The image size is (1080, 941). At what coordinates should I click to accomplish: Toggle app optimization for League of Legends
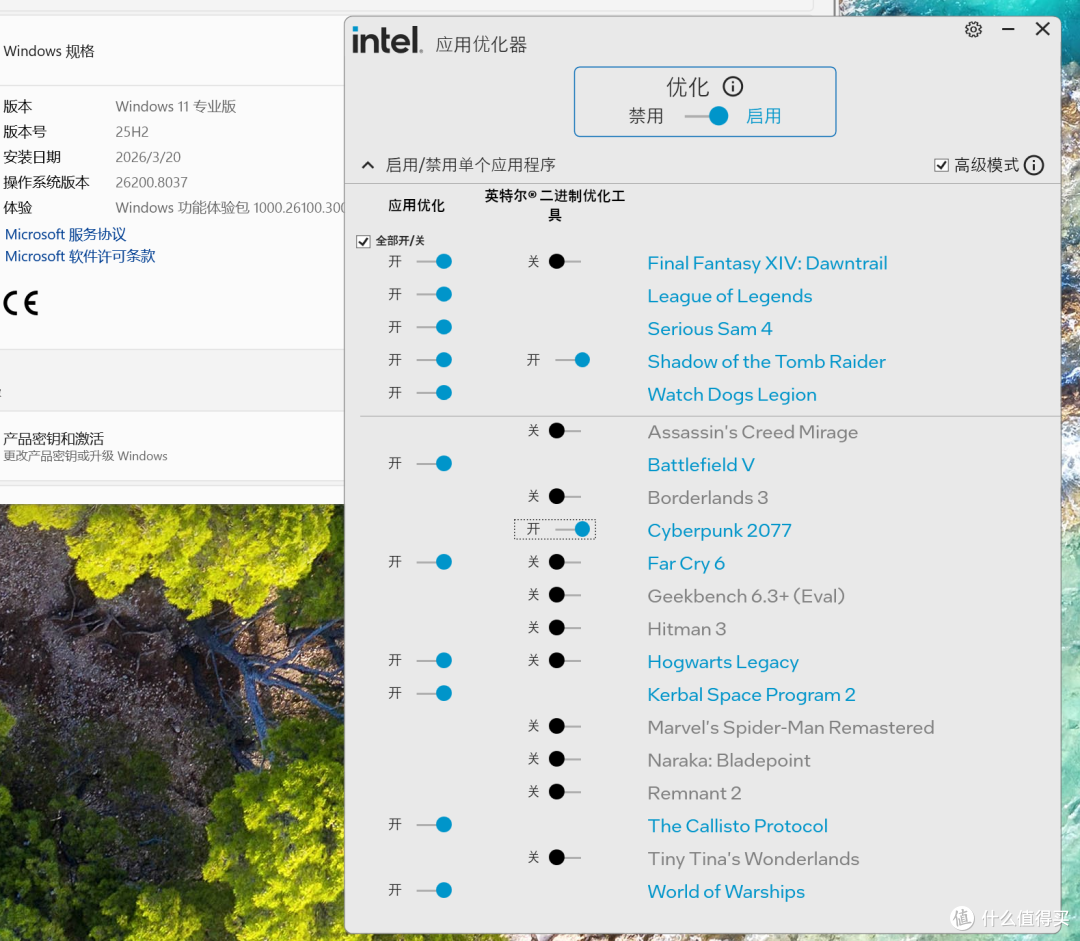coord(435,295)
